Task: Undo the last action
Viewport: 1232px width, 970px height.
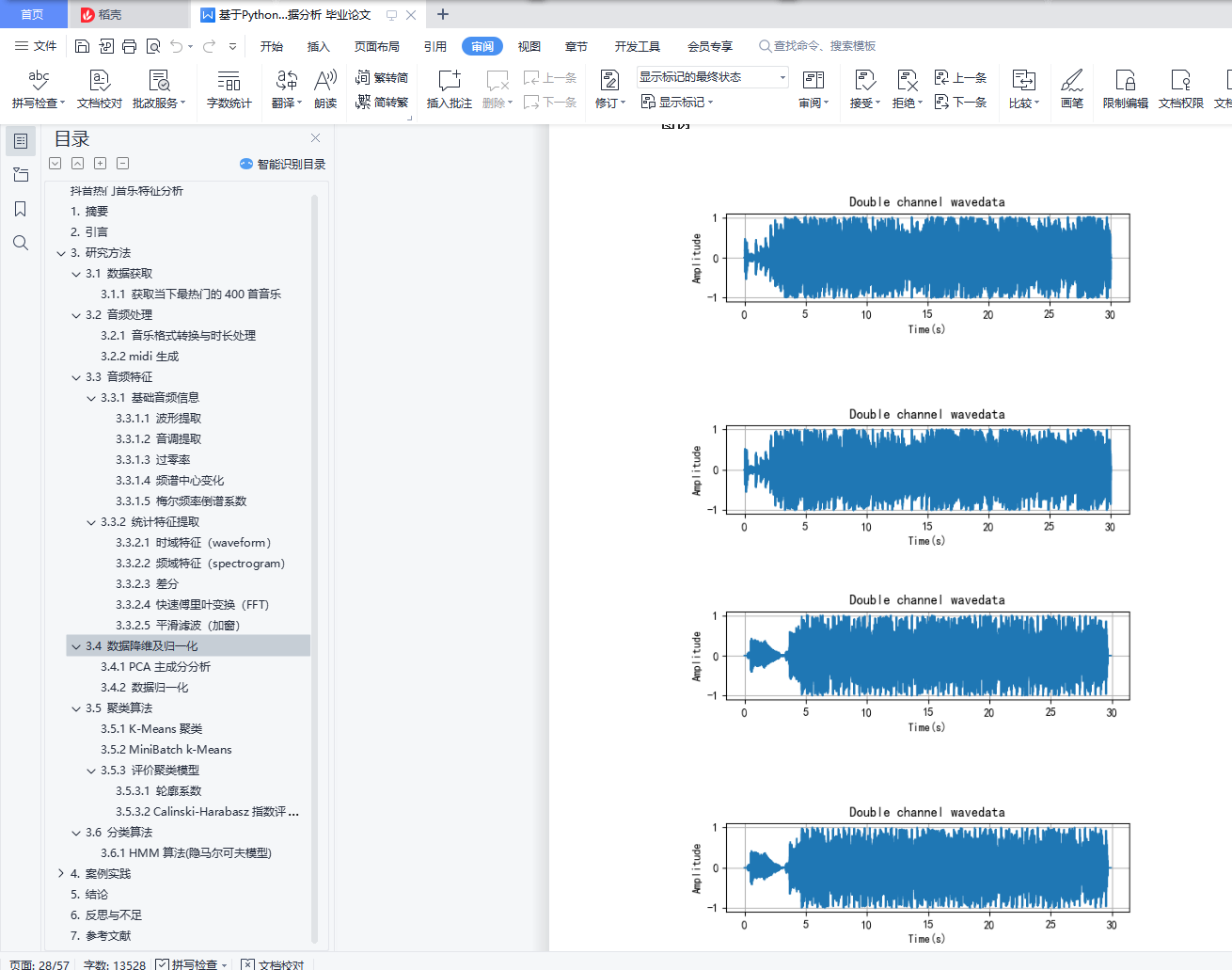Action: click(x=177, y=46)
